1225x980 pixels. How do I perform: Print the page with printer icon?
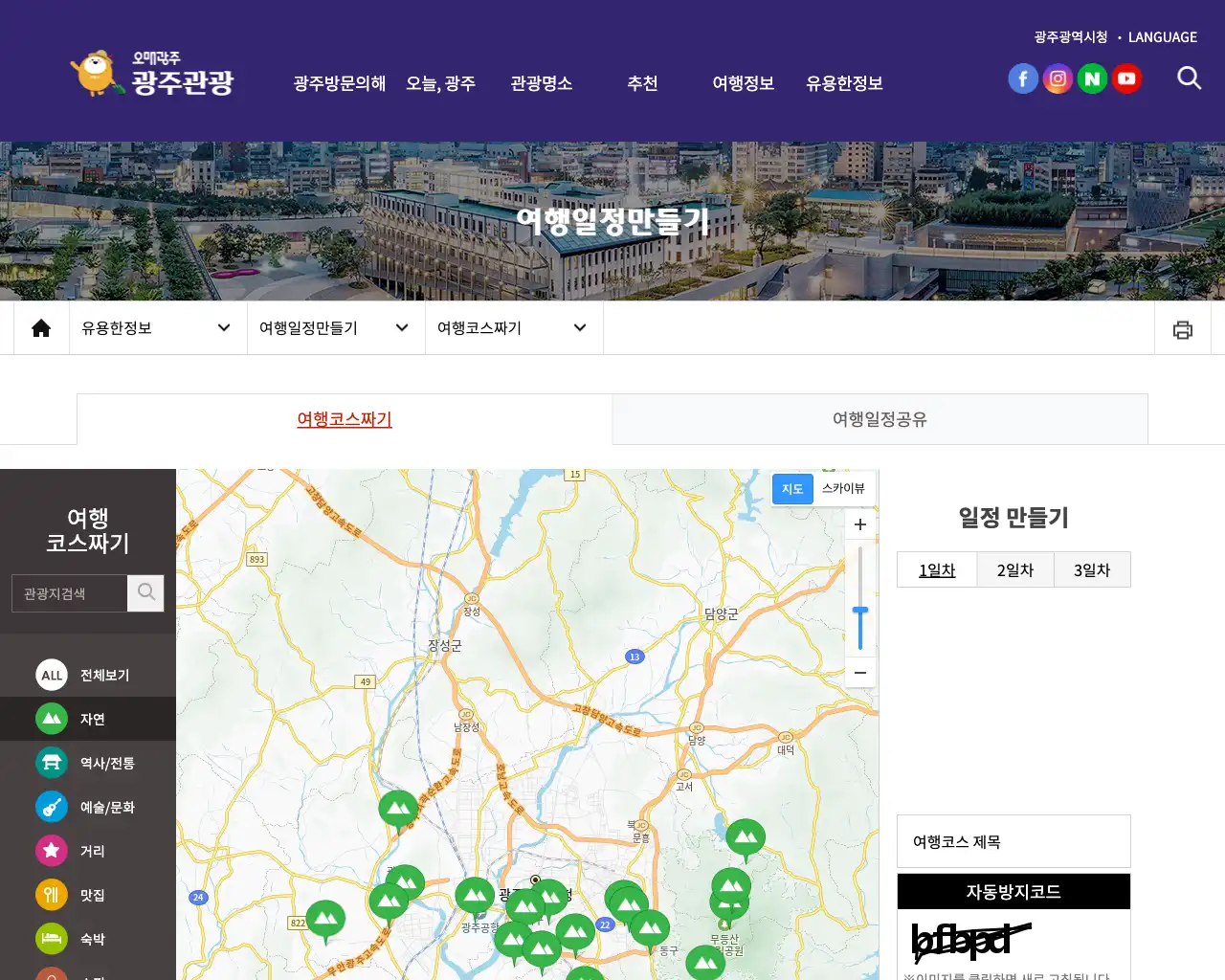click(1183, 329)
